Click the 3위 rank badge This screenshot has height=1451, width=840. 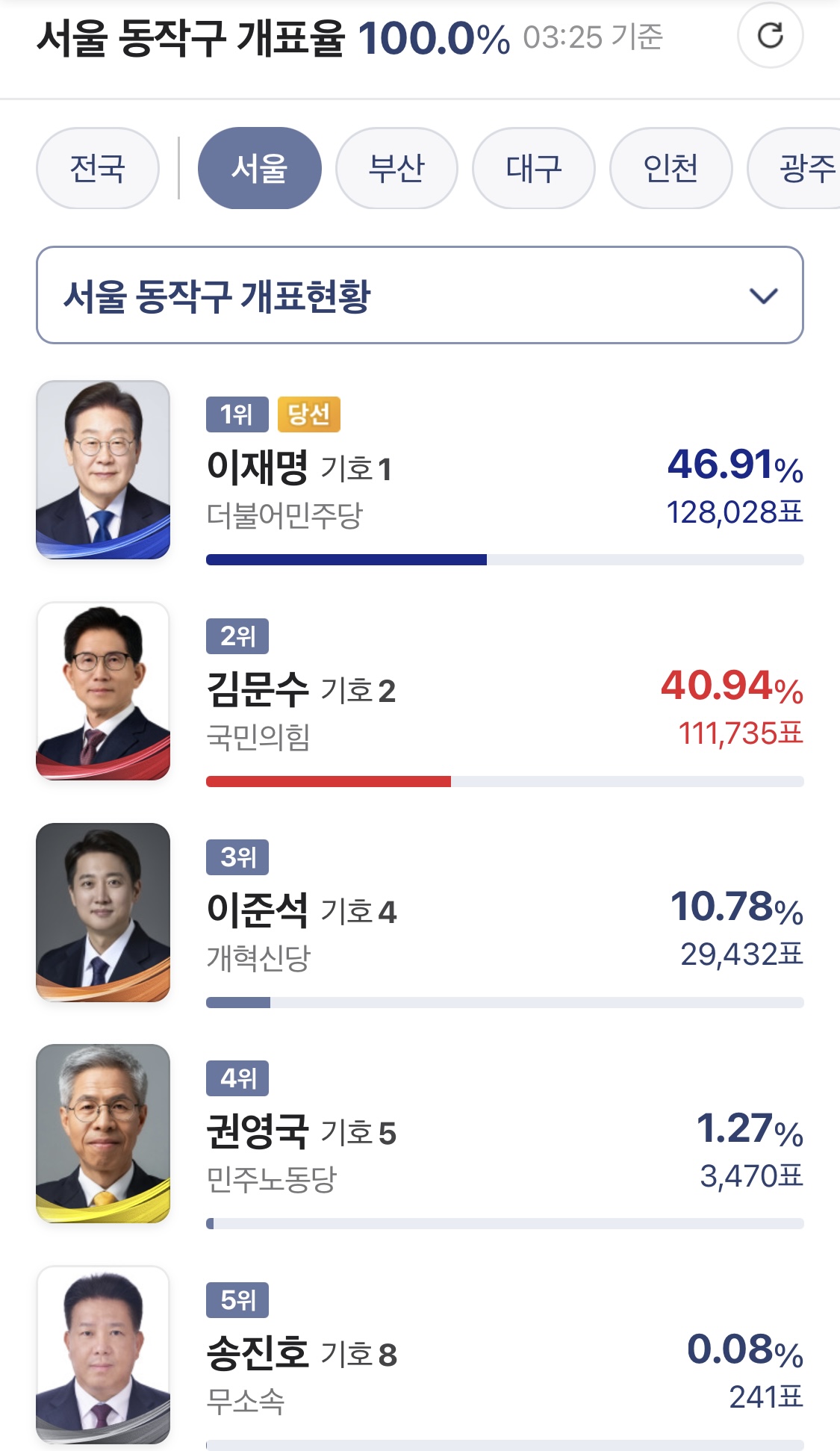coord(237,857)
